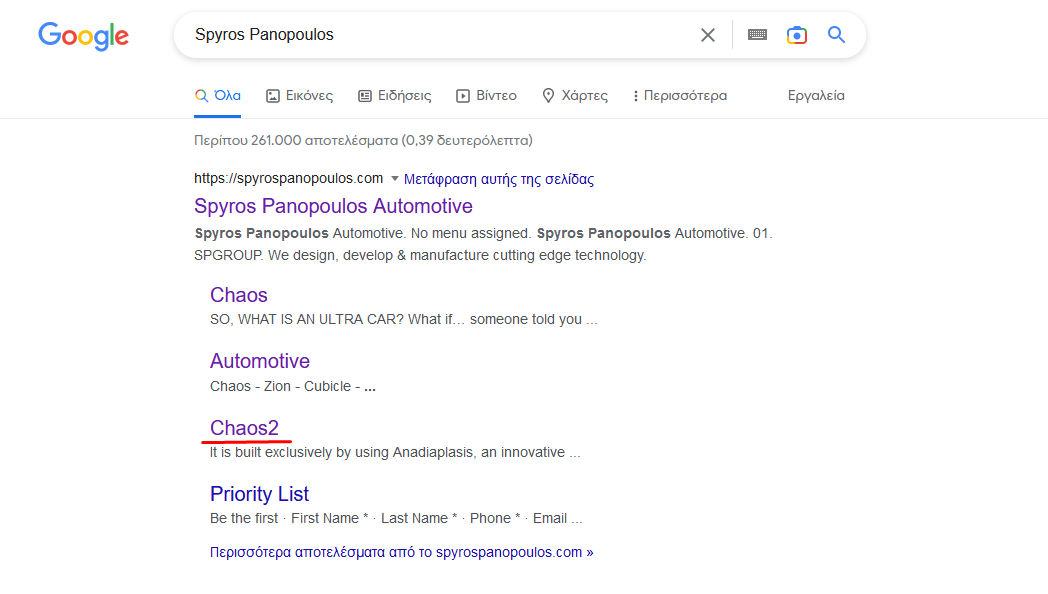Open more results from spyrospanopoulos.com link
The width and height of the screenshot is (1048, 594).
coord(402,552)
